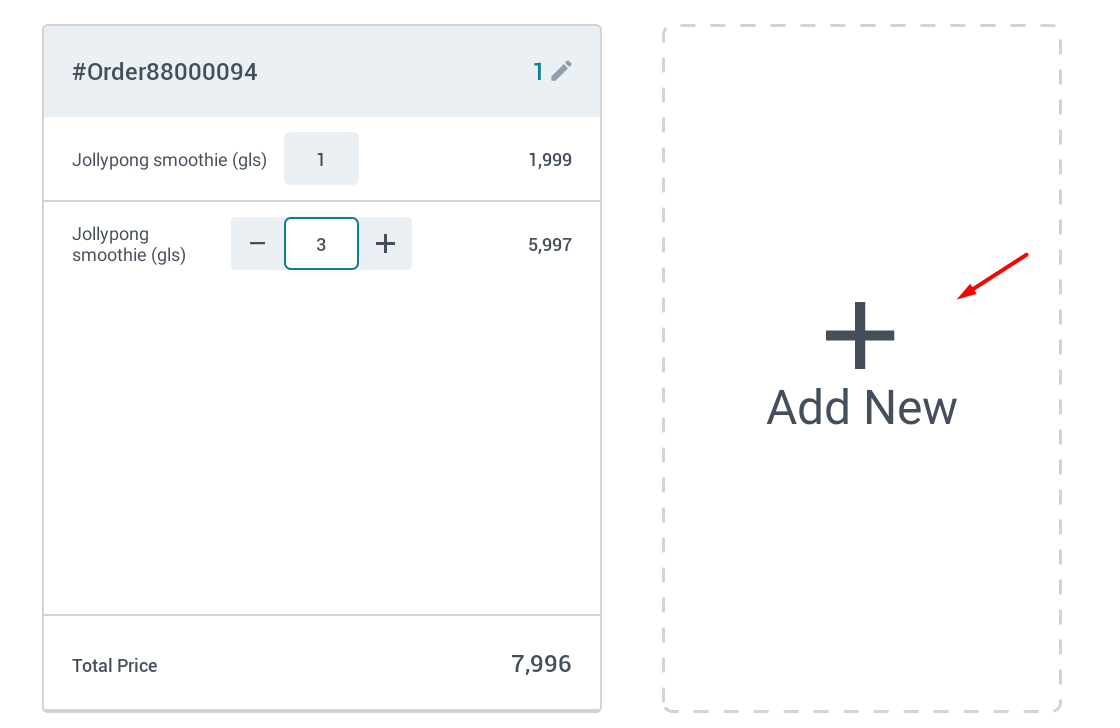This screenshot has height=728, width=1120.
Task: Click the large plus icon above Add New
Action: click(x=860, y=336)
